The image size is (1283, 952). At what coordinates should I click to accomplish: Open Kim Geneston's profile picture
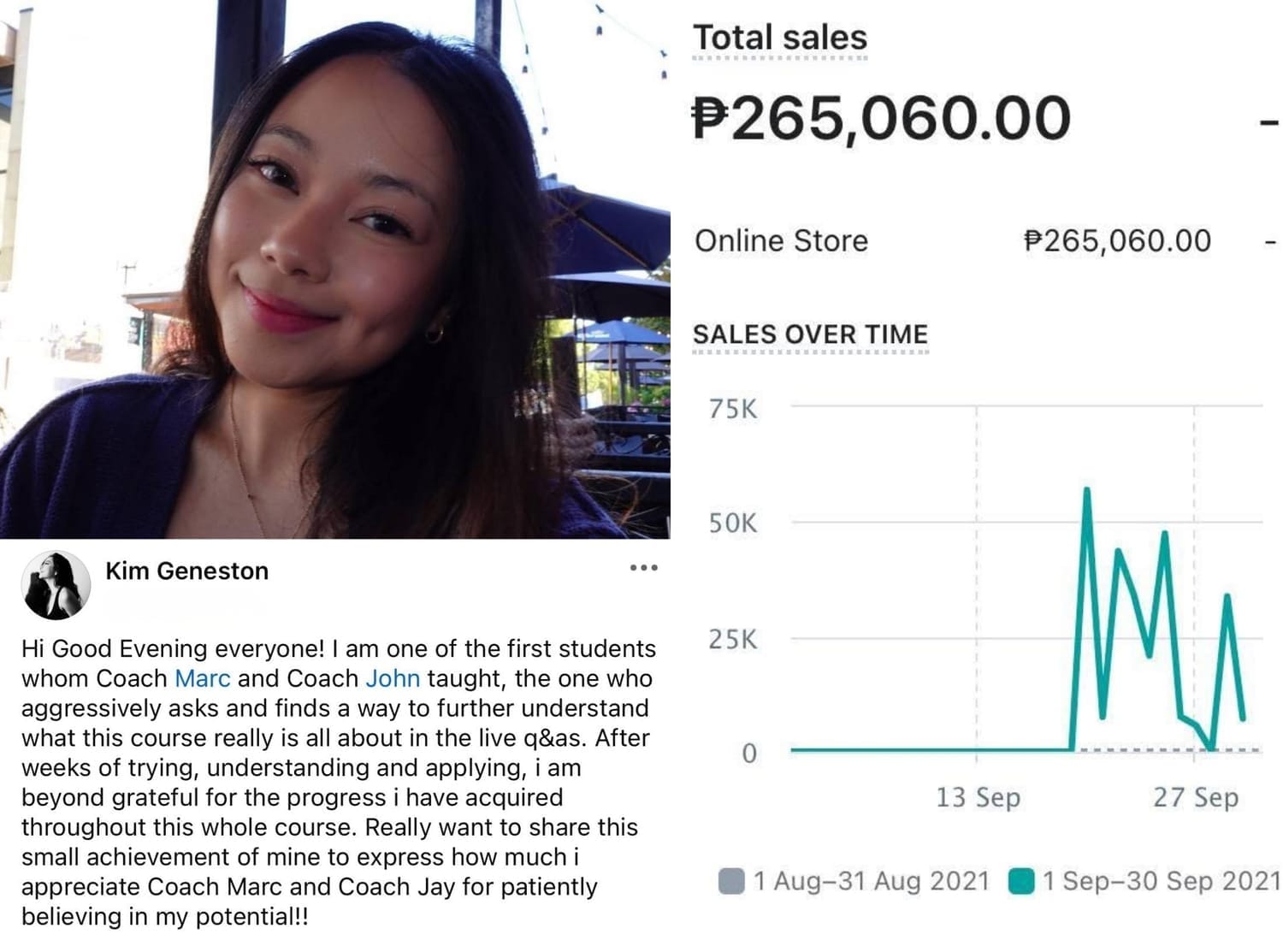click(x=56, y=585)
